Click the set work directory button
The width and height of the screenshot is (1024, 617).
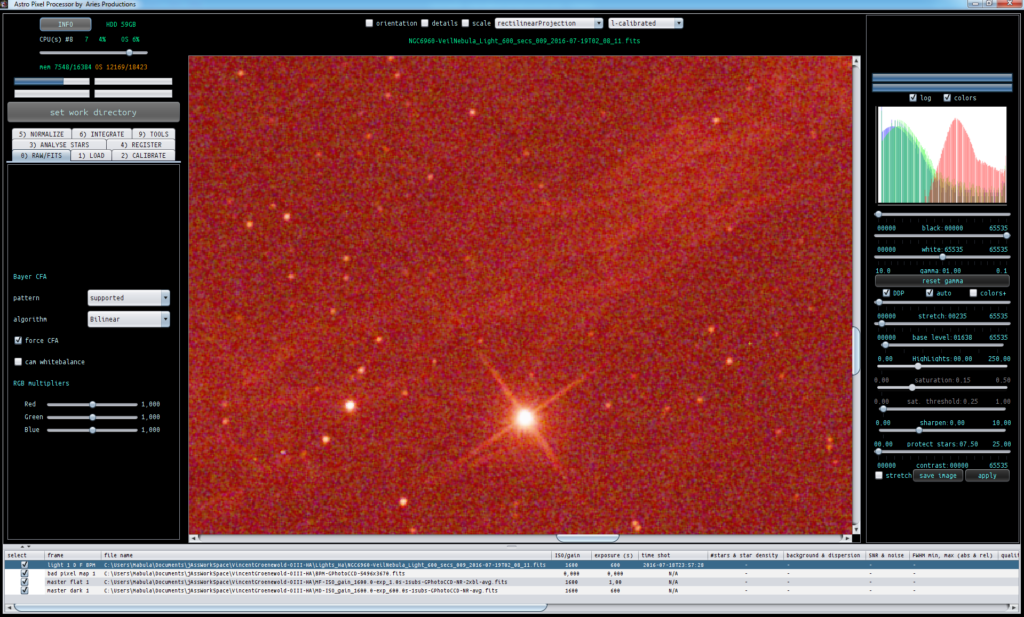click(93, 112)
